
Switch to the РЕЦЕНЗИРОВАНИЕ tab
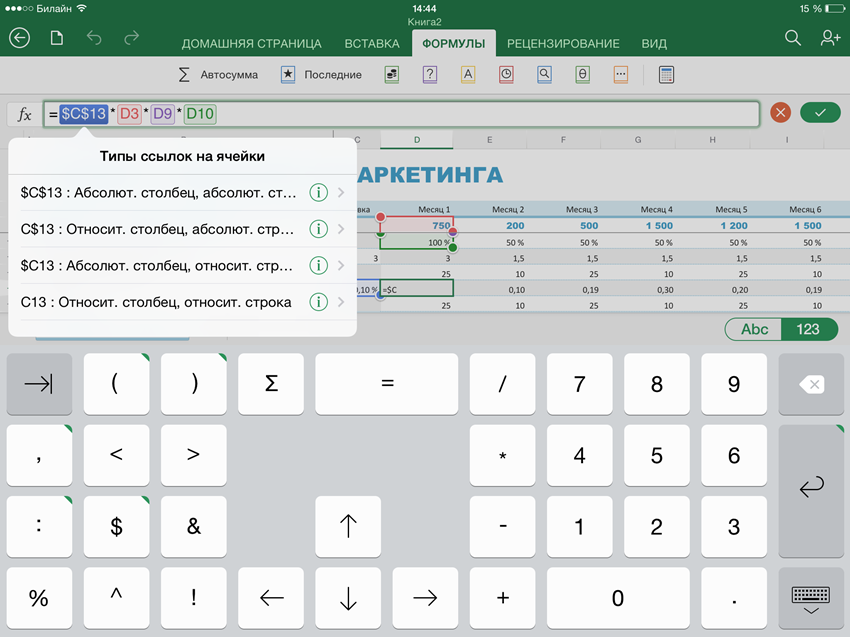[563, 43]
